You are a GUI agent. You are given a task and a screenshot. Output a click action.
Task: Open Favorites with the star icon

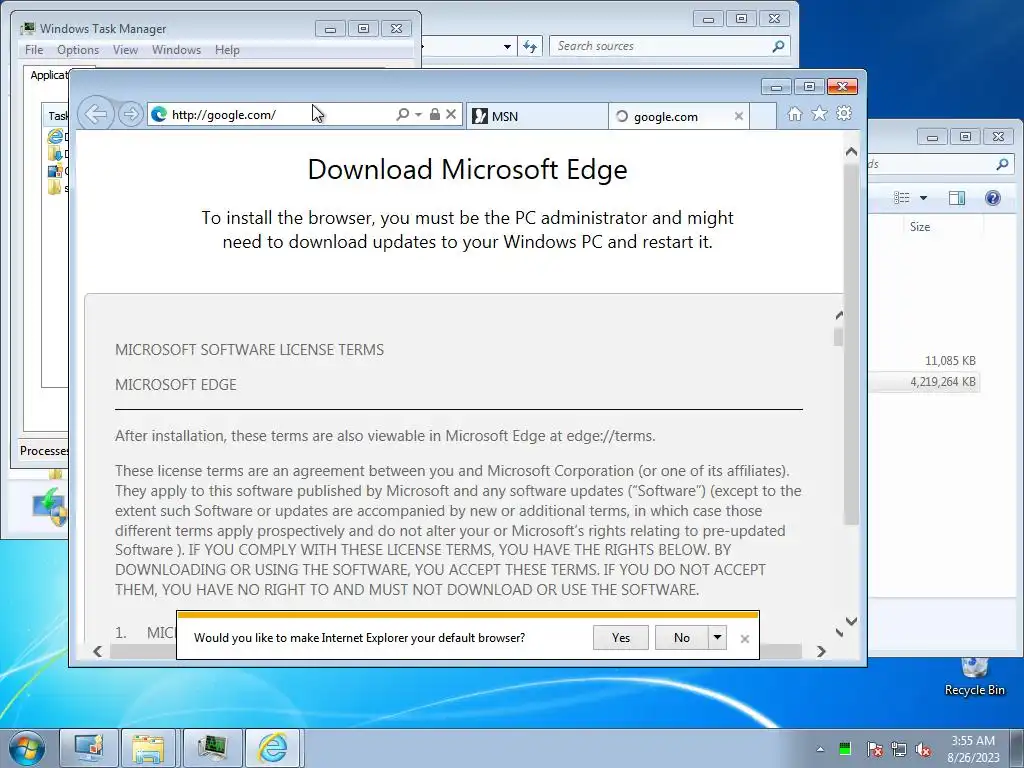pyautogui.click(x=819, y=114)
